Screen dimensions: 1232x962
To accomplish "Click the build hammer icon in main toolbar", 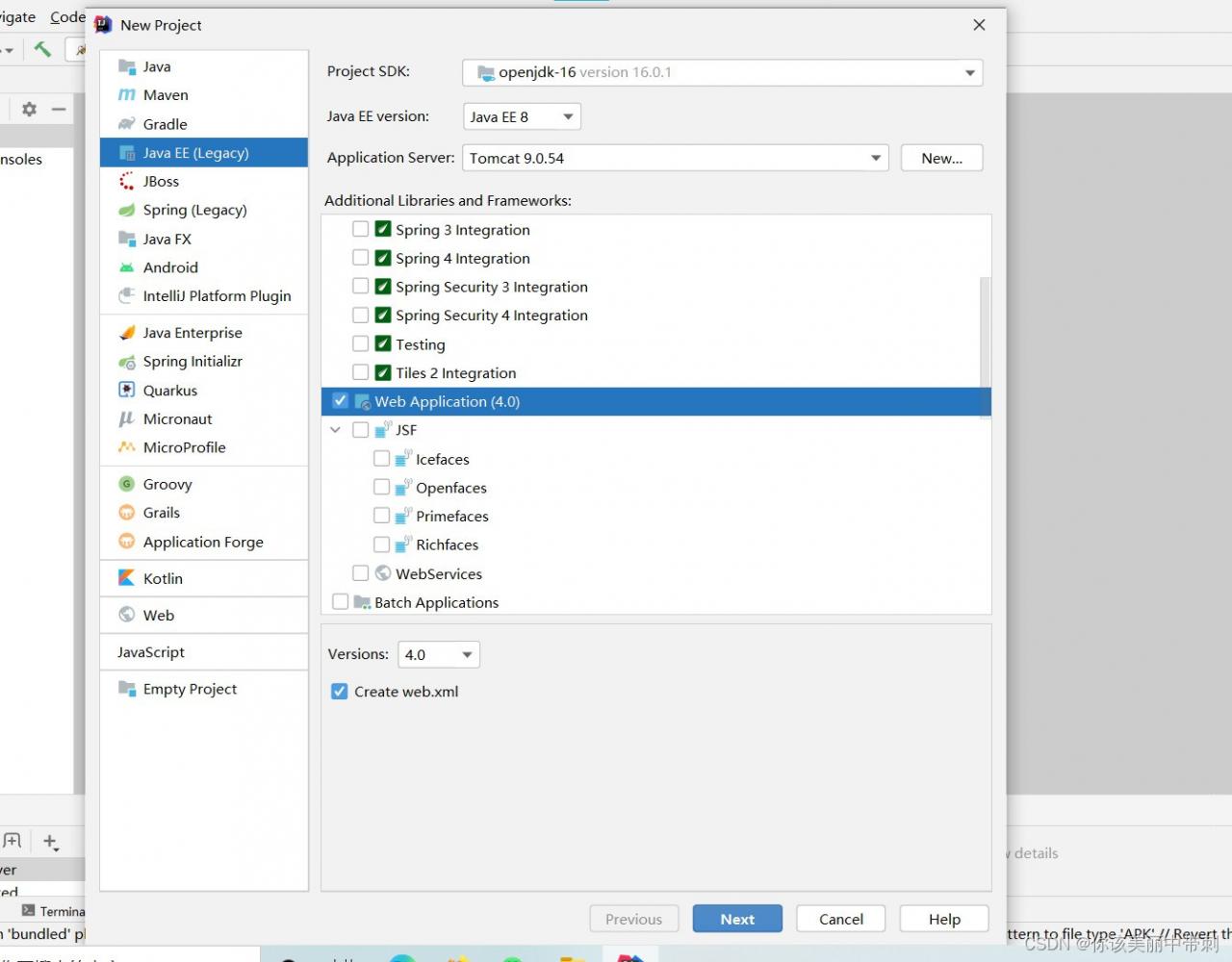I will (x=42, y=49).
